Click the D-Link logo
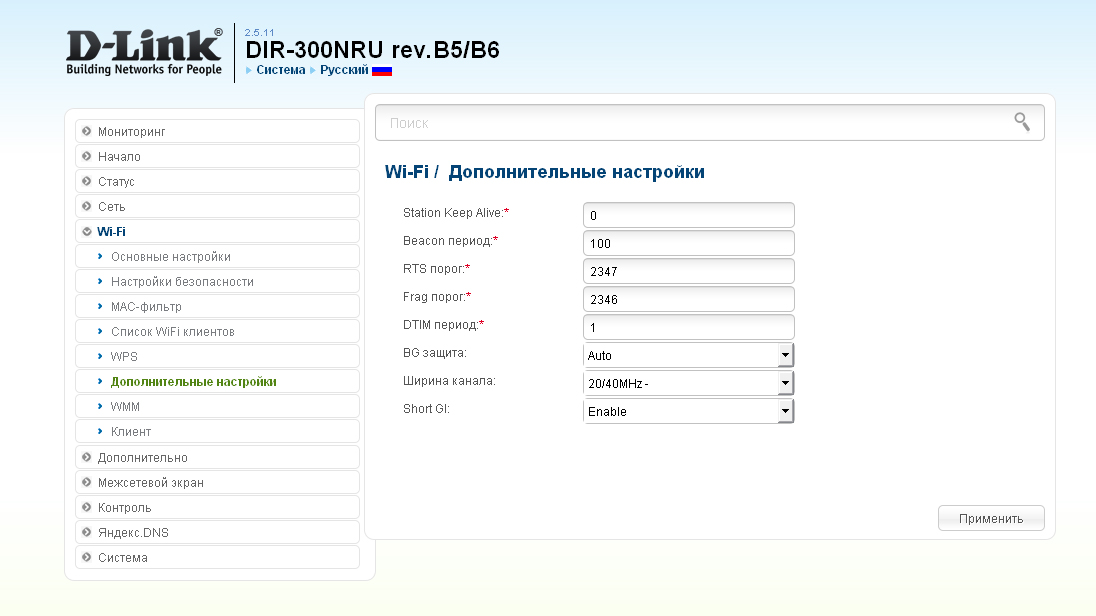The width and height of the screenshot is (1096, 616). click(144, 52)
